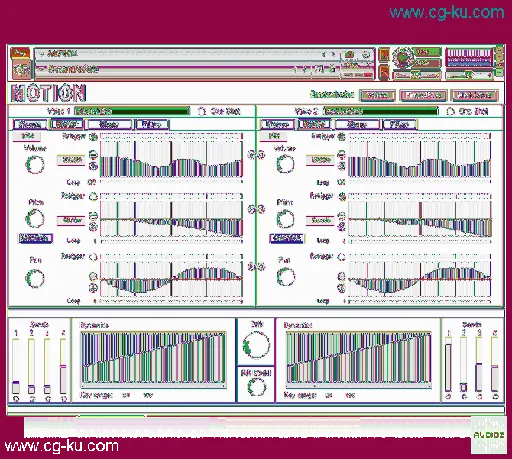The height and width of the screenshot is (459, 512).
Task: Click the first button after the Randomize label
Action: tap(377, 96)
